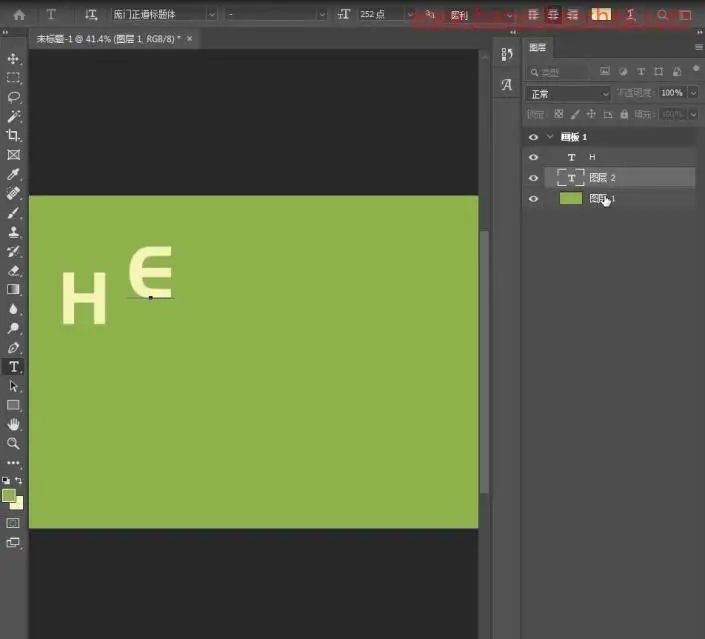The width and height of the screenshot is (705, 639).
Task: Open the Edit Toolbar three-dots menu
Action: pos(13,462)
